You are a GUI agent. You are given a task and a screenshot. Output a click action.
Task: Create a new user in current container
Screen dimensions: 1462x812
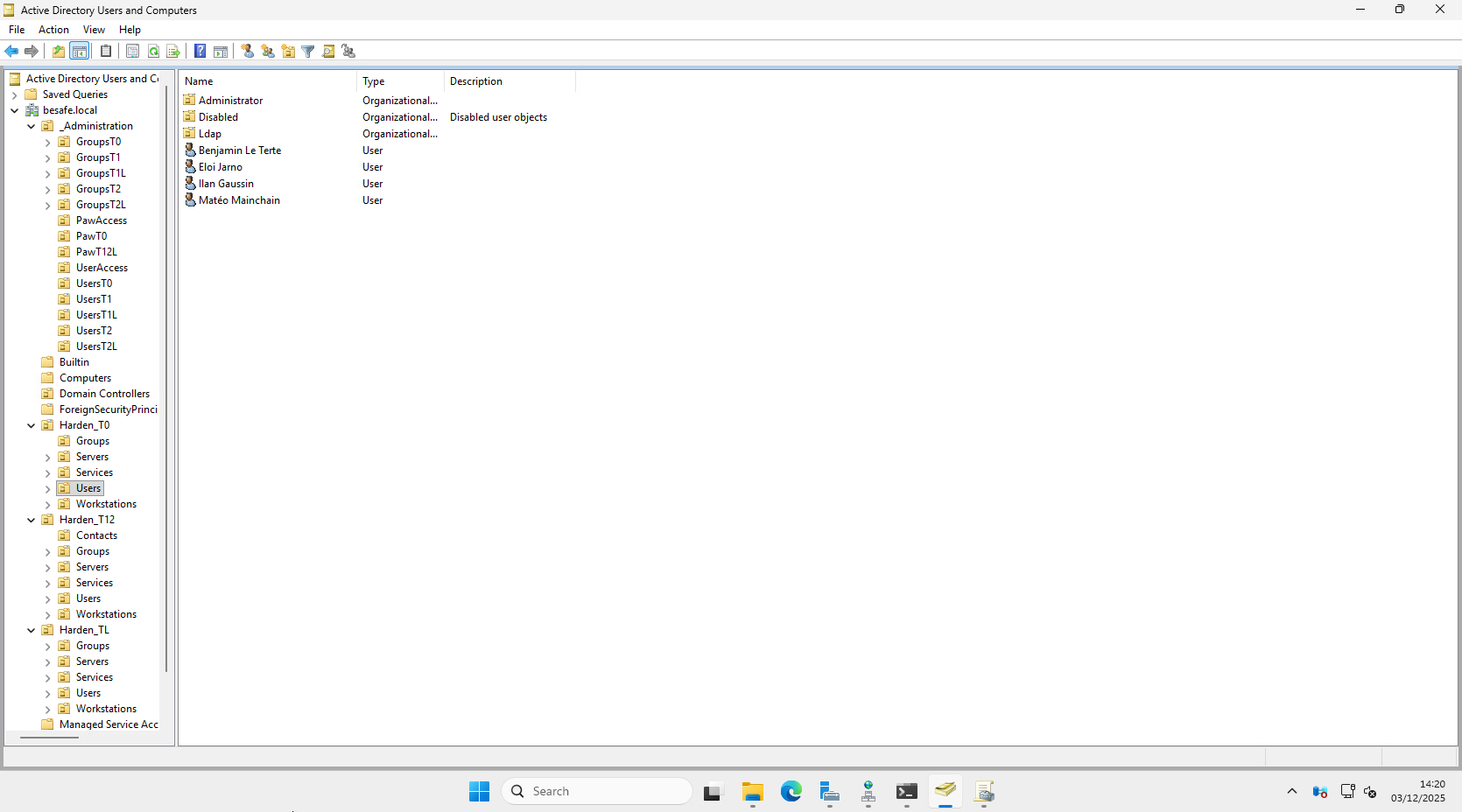(248, 52)
